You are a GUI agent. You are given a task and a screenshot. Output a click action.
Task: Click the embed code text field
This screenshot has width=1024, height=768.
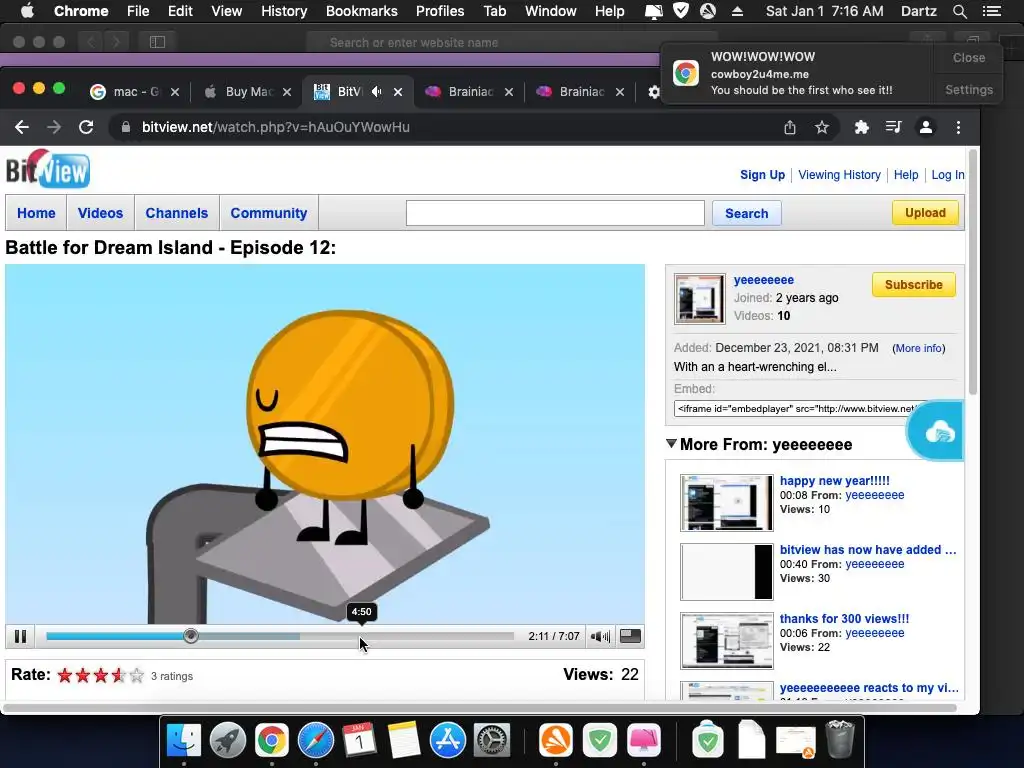click(799, 408)
